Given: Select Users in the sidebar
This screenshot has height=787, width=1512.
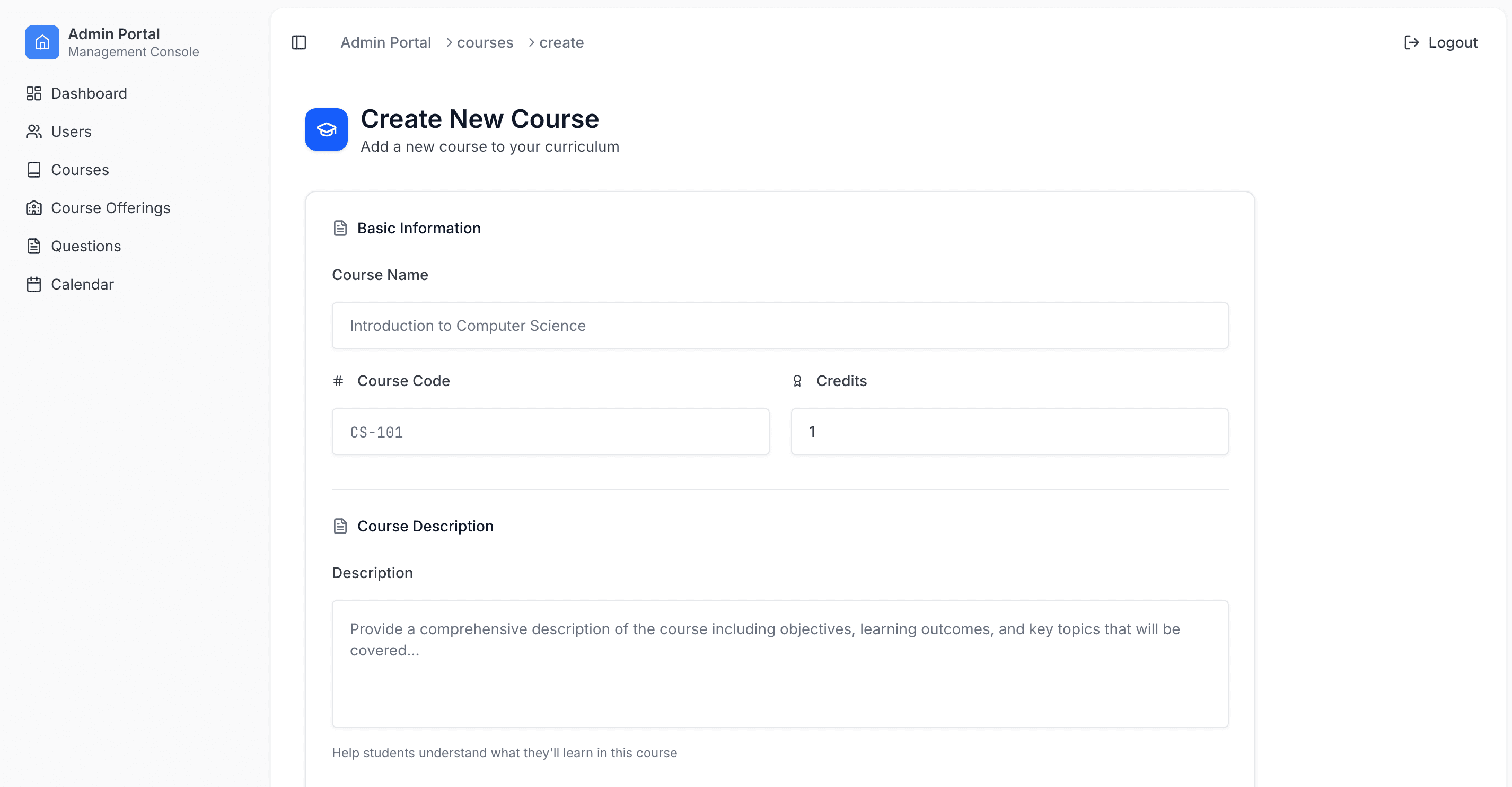Looking at the screenshot, I should [x=71, y=132].
